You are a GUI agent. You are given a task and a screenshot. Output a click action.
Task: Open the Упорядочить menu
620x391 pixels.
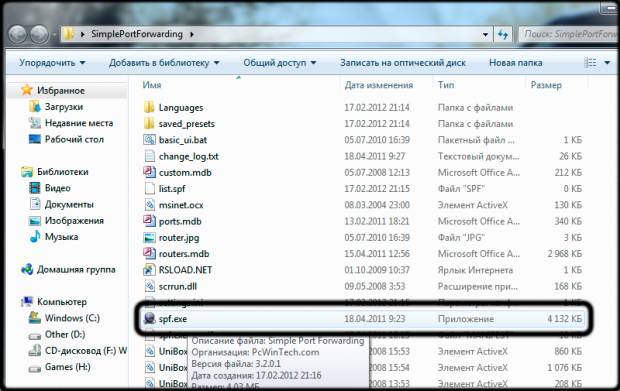point(52,62)
